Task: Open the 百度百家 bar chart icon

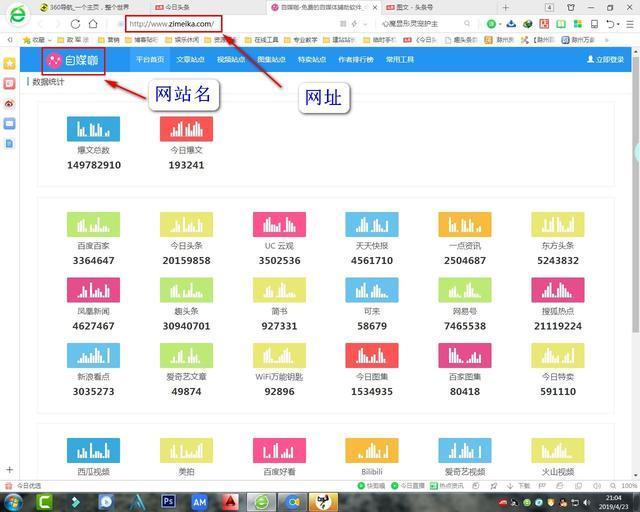Action: (93, 225)
